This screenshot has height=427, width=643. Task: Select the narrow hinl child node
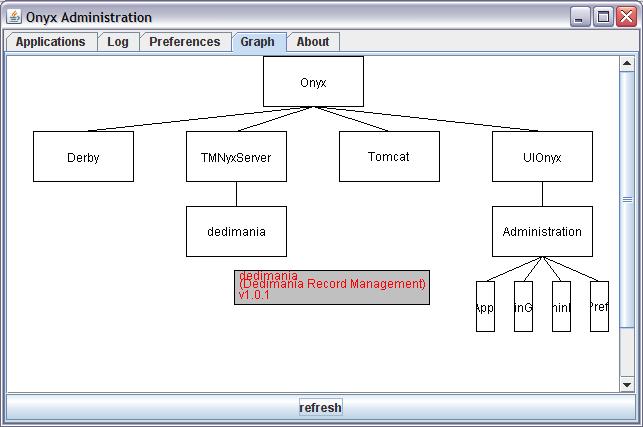click(x=561, y=306)
